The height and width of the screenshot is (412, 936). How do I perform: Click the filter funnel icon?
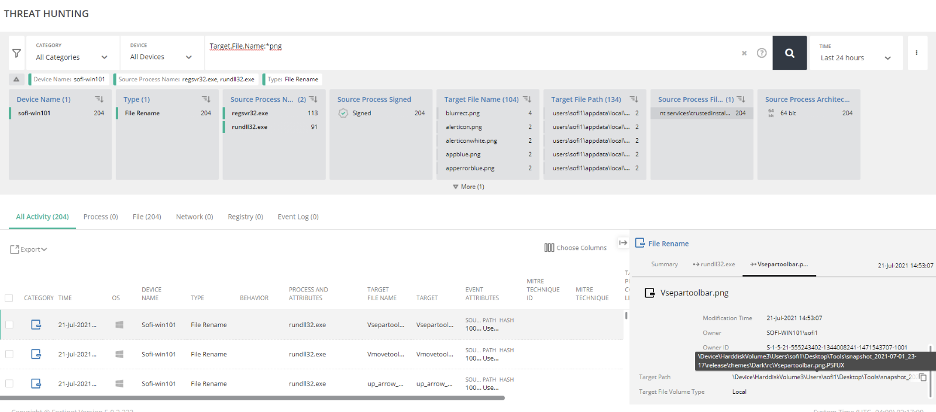coord(16,54)
